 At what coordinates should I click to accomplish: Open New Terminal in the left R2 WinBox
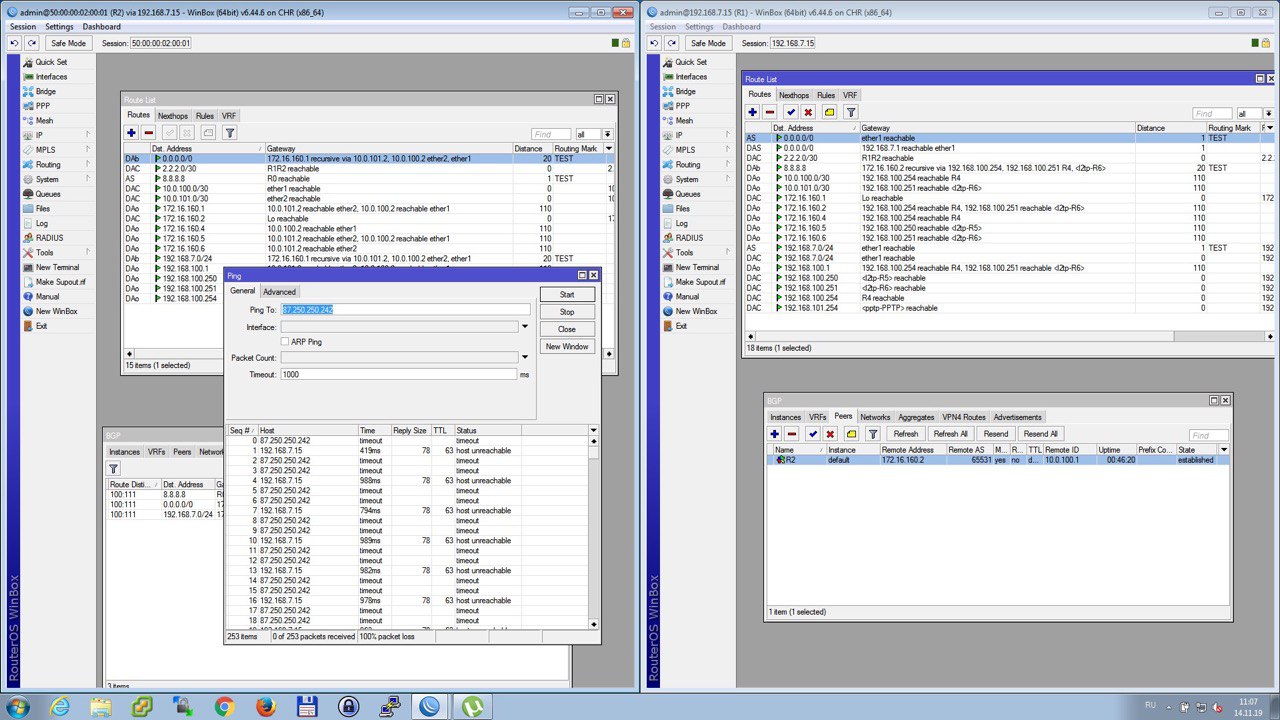pyautogui.click(x=57, y=268)
